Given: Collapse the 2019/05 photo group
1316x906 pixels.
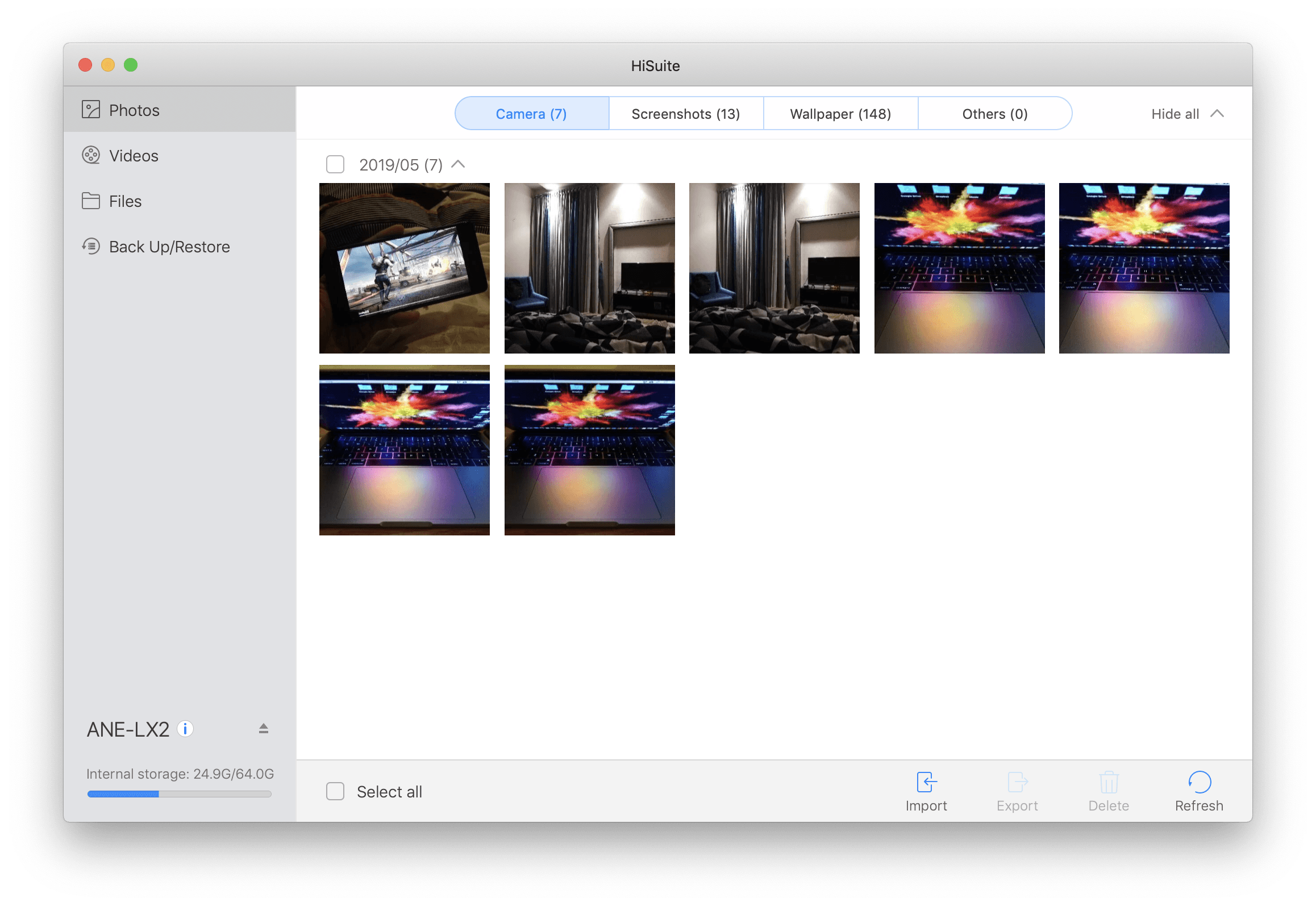Looking at the screenshot, I should click(x=458, y=164).
